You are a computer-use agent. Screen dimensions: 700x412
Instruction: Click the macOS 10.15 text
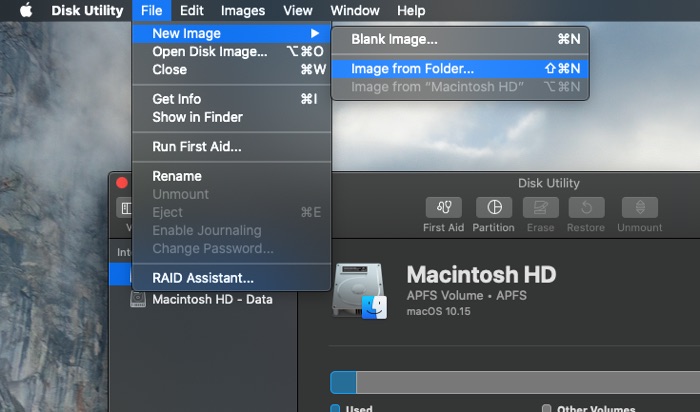click(438, 311)
